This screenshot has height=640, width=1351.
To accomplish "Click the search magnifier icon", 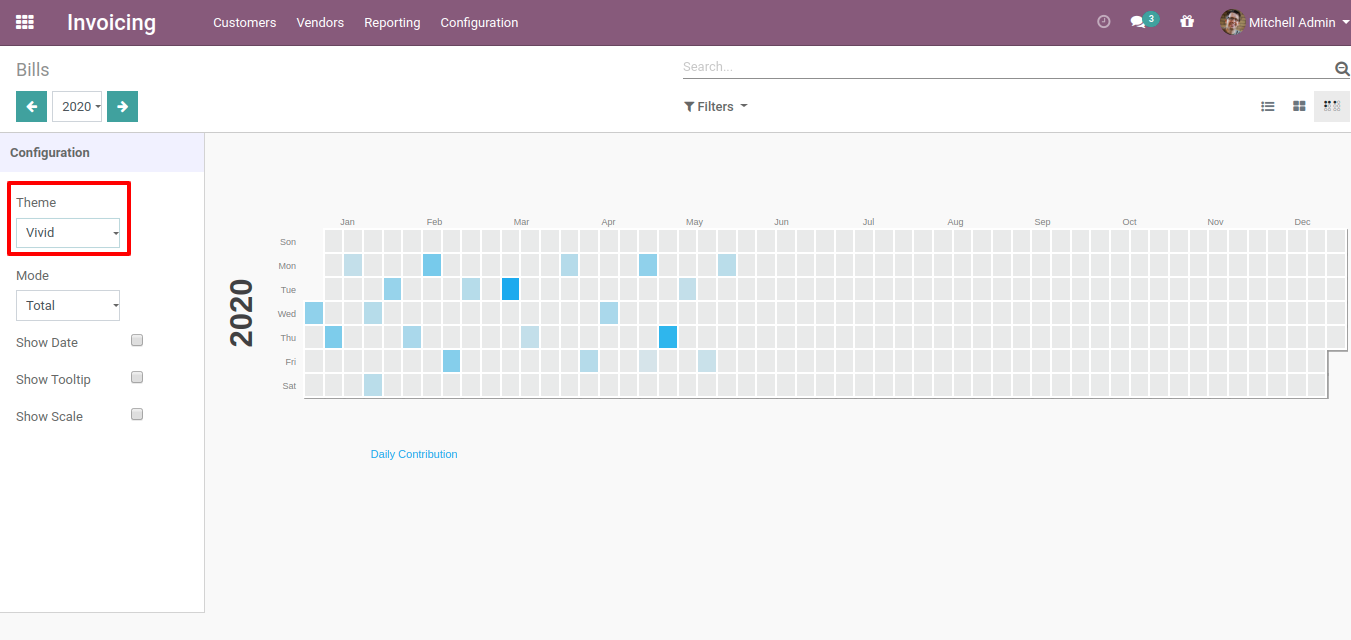I will click(x=1342, y=68).
